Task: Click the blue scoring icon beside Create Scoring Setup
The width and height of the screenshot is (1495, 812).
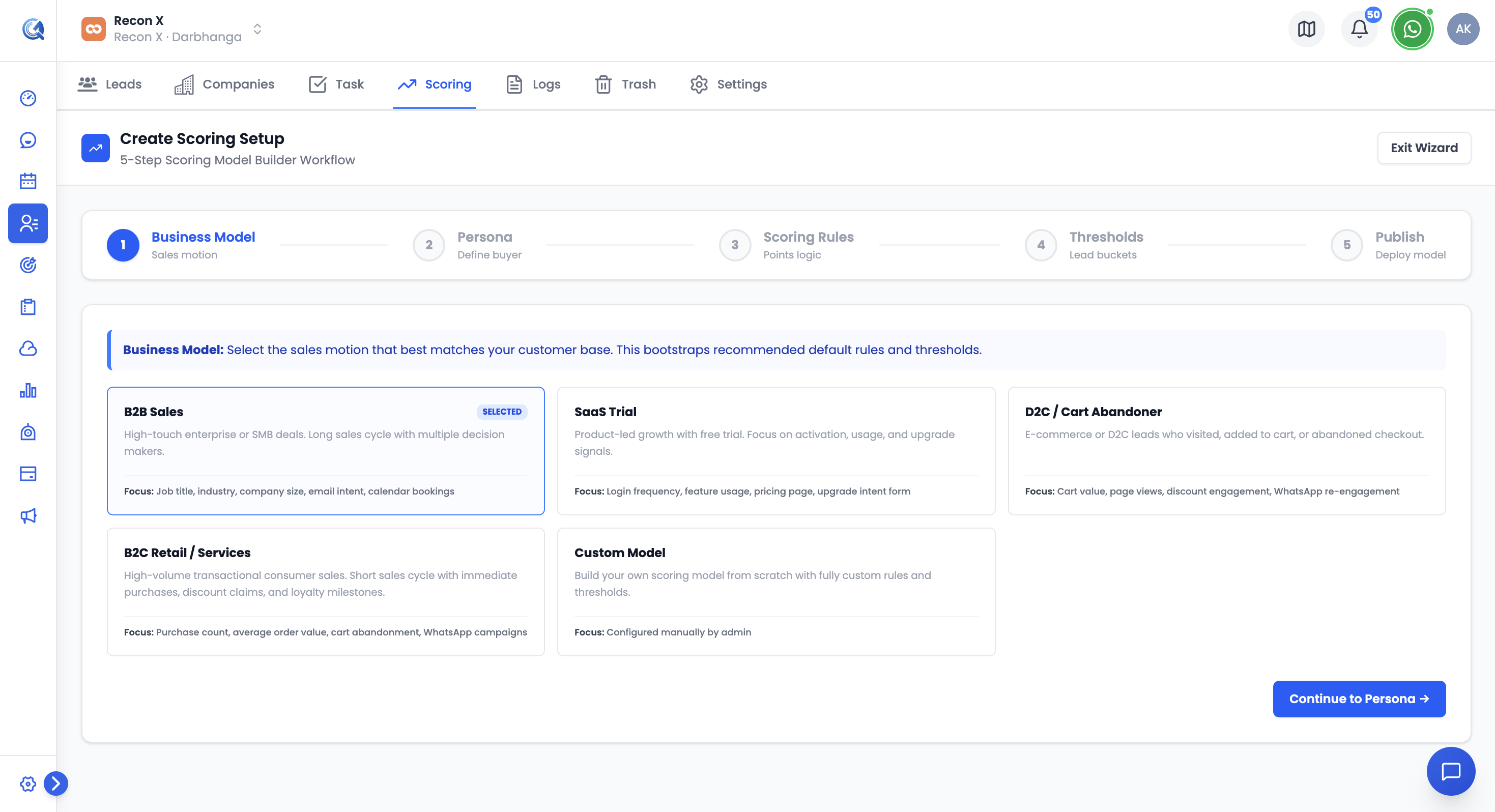Action: (x=96, y=148)
